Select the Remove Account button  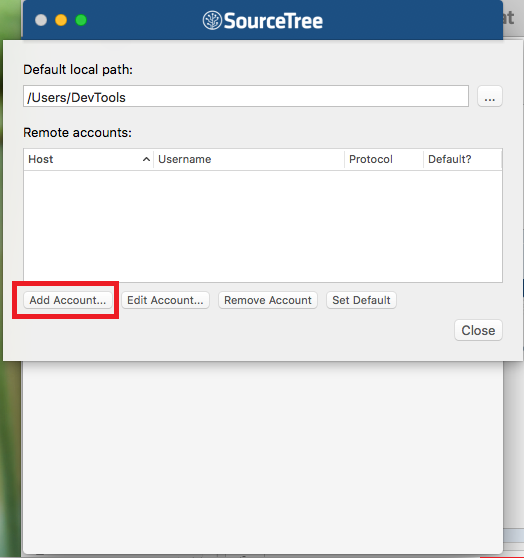(x=268, y=300)
